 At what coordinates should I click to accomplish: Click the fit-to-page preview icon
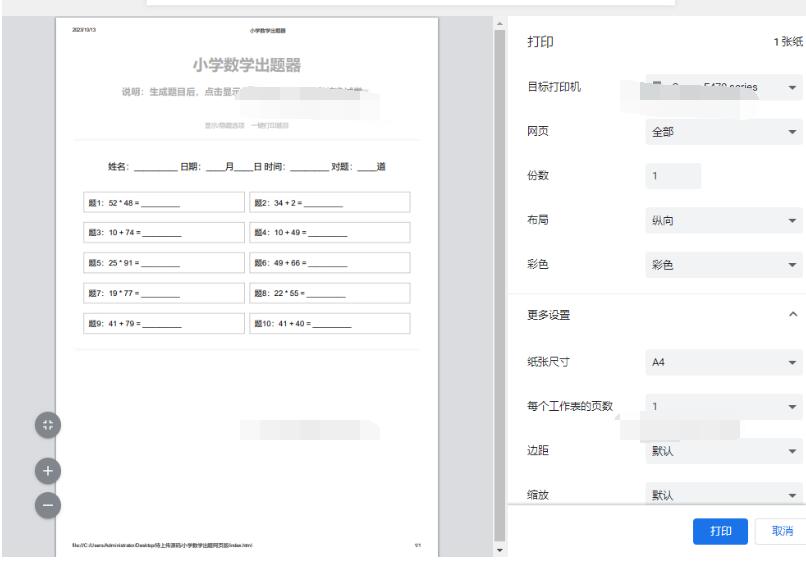point(48,425)
